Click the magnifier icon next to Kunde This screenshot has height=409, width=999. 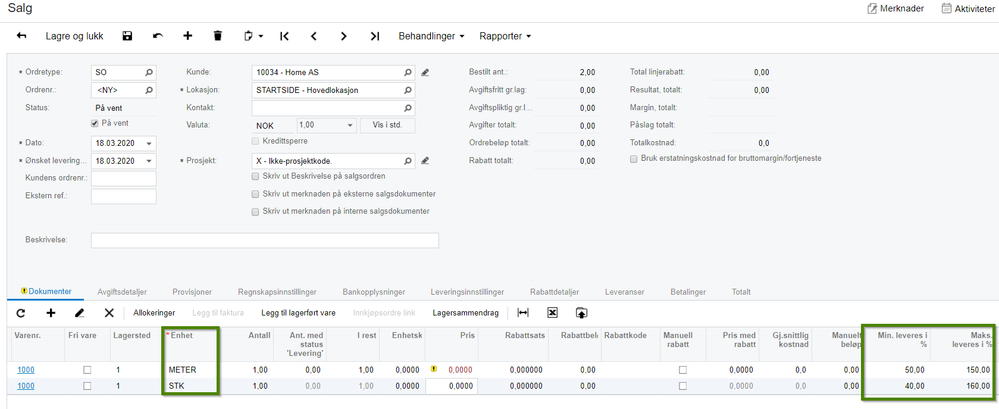tap(408, 73)
